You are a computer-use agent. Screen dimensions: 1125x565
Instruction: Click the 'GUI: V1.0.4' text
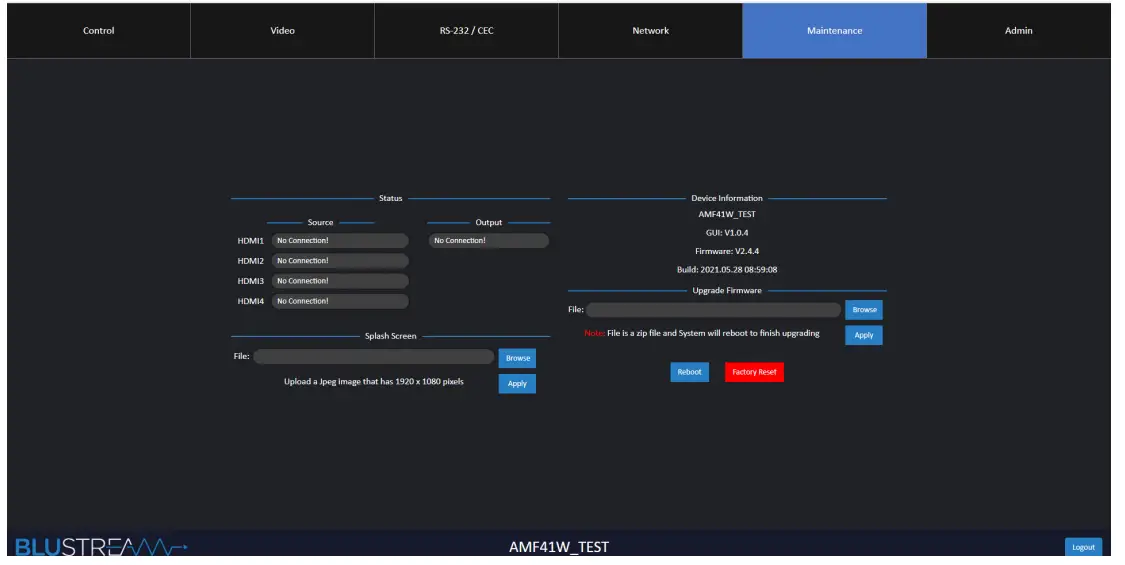pos(727,233)
